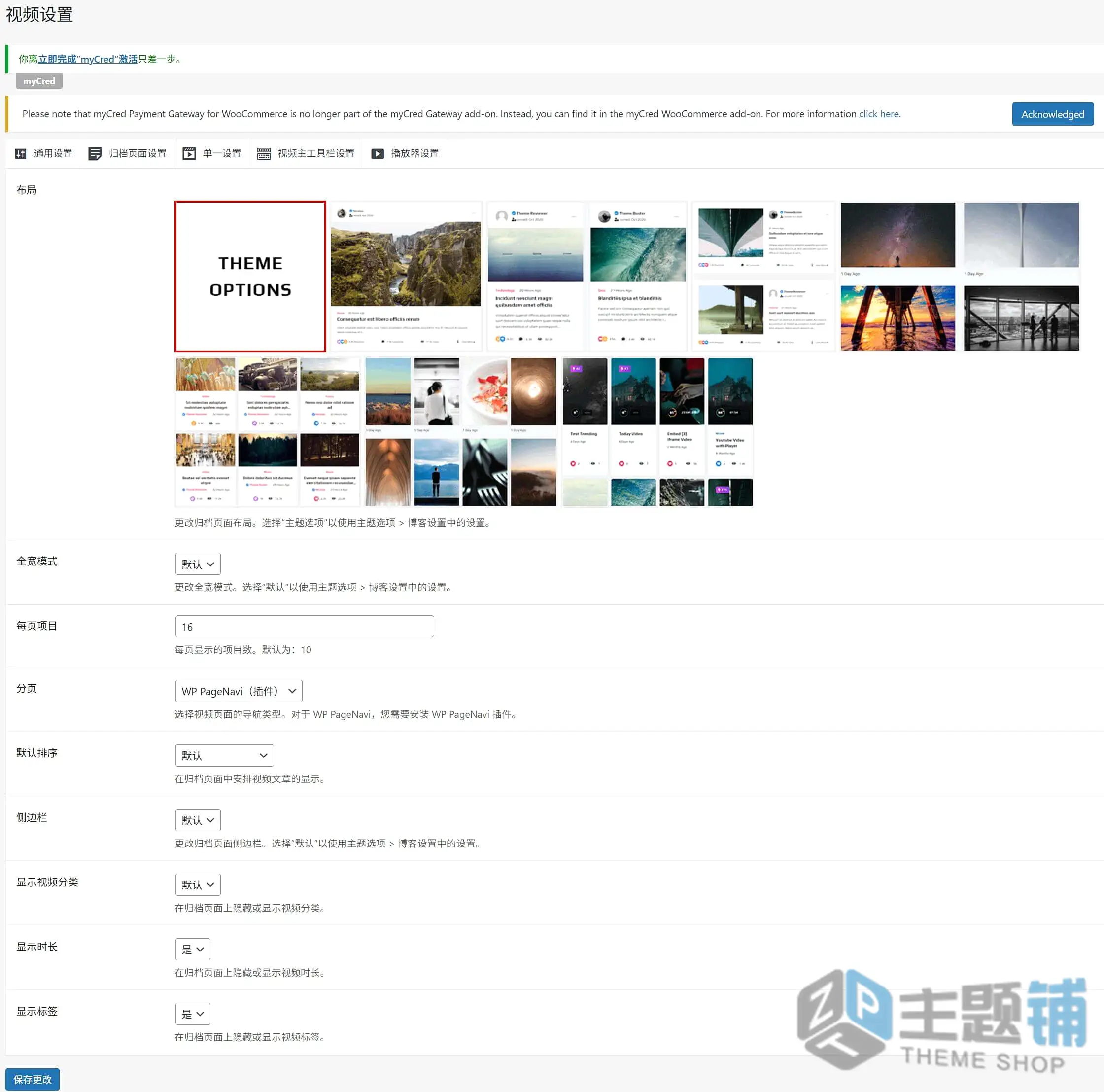Viewport: 1104px width, 1092px height.
Task: Click the 每页项目 number field
Action: tap(305, 627)
